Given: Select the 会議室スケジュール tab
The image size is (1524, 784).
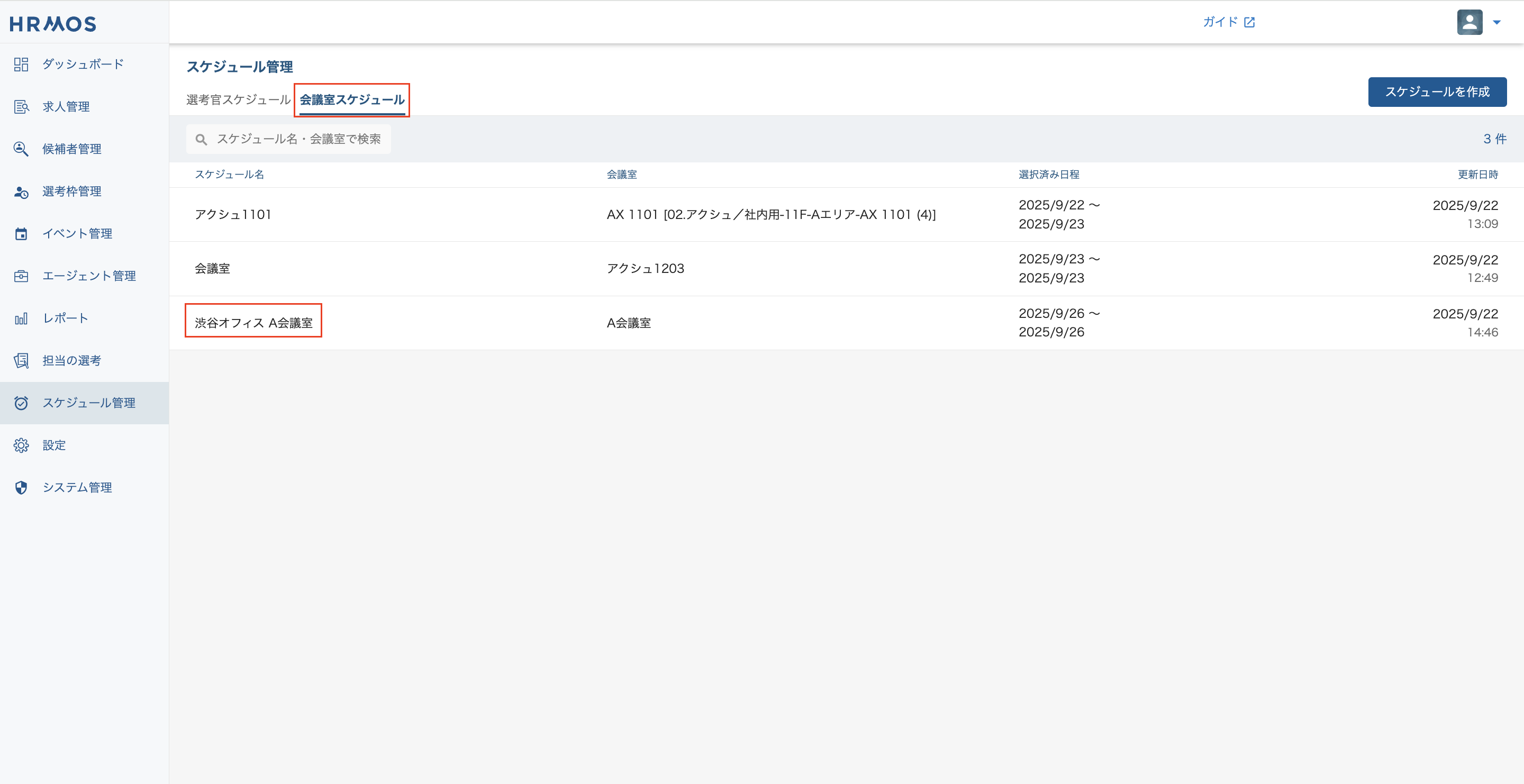Looking at the screenshot, I should 352,99.
